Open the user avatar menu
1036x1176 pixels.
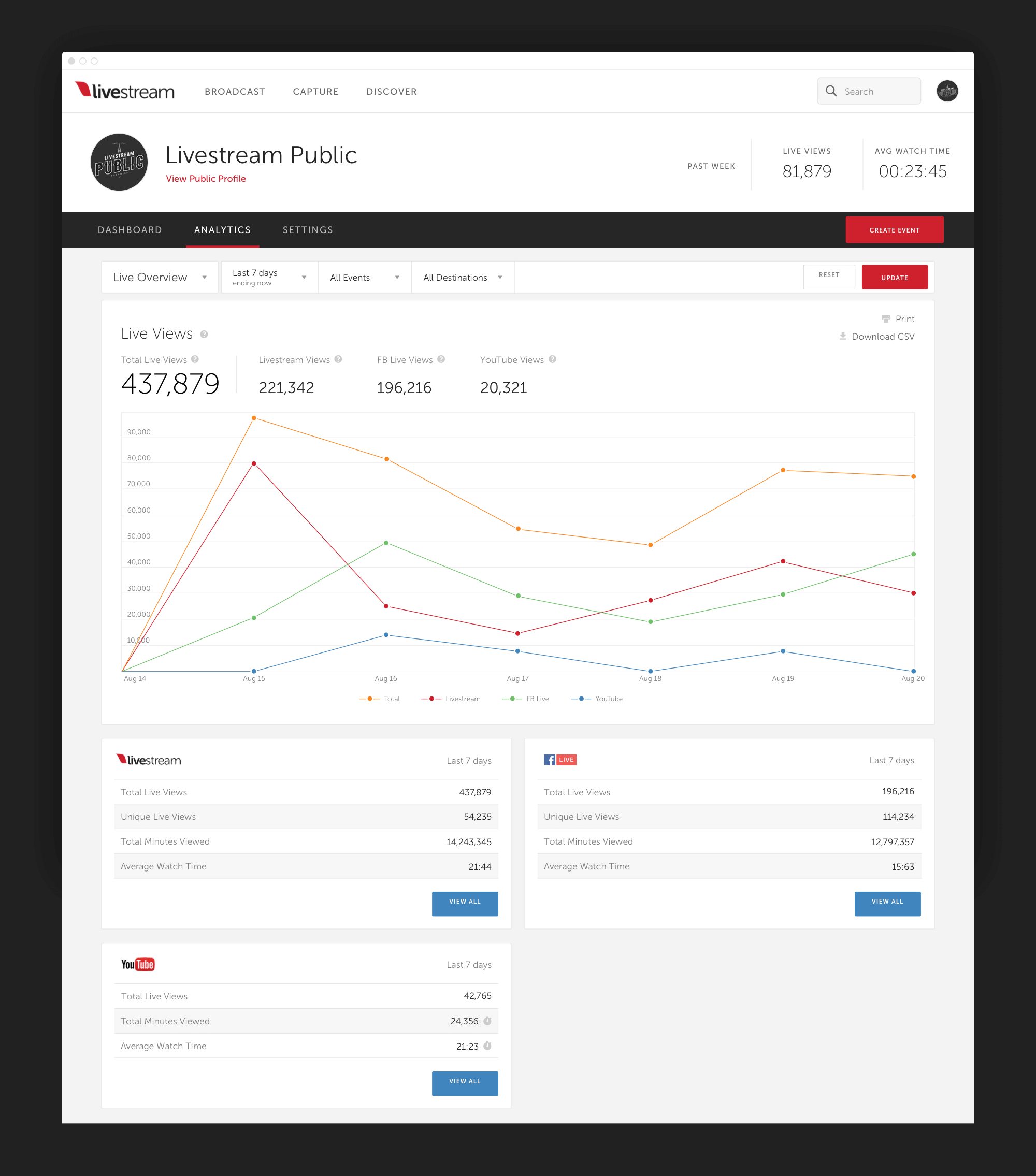click(x=947, y=91)
